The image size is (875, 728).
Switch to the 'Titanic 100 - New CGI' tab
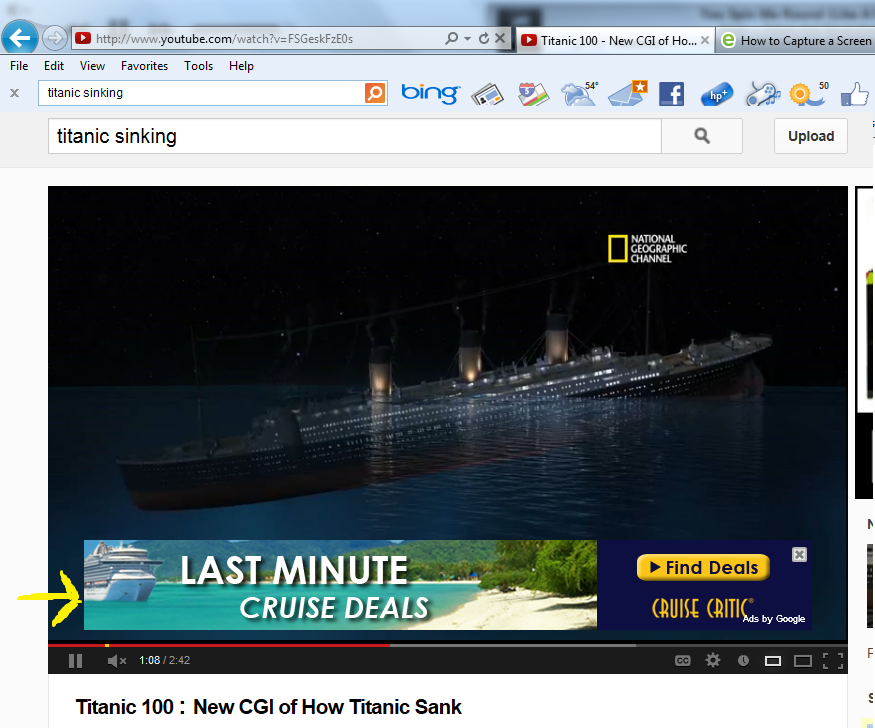click(615, 41)
